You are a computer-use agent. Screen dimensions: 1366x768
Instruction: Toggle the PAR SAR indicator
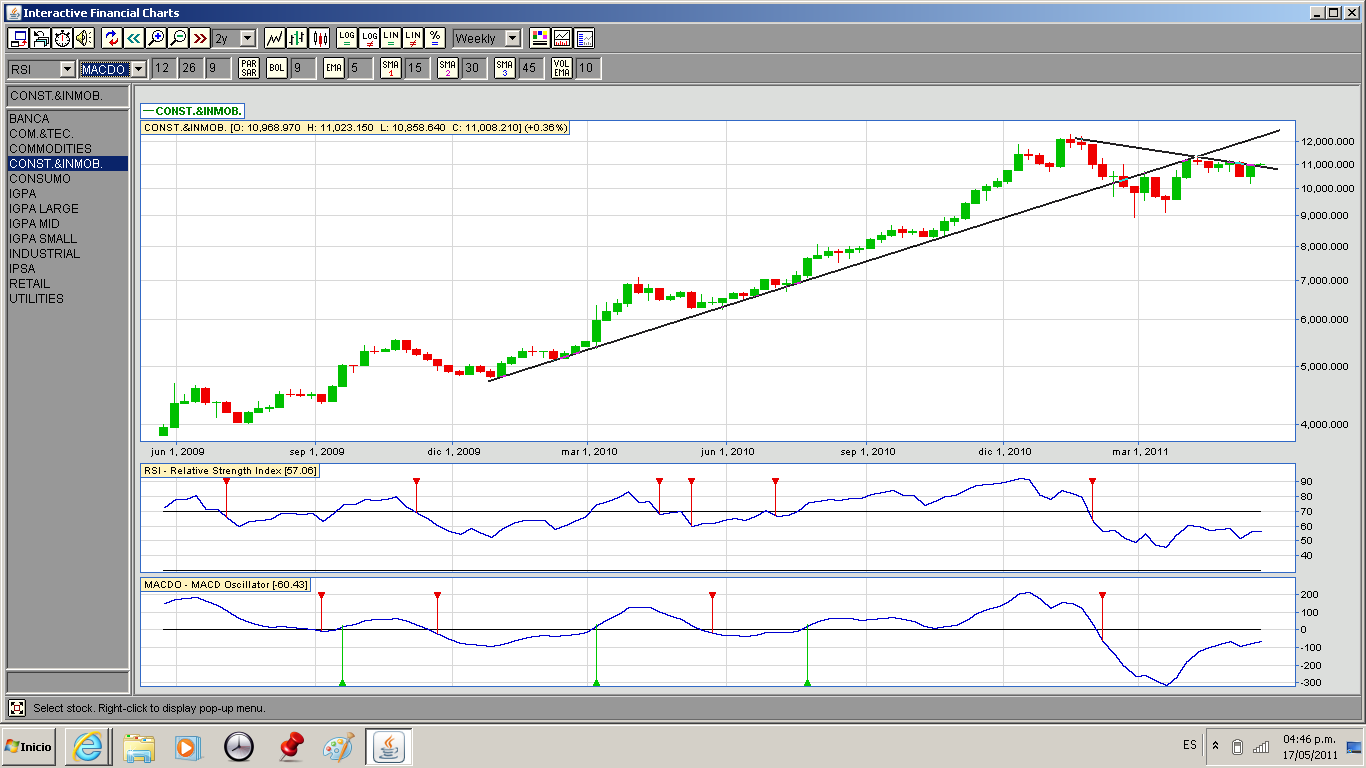[249, 68]
